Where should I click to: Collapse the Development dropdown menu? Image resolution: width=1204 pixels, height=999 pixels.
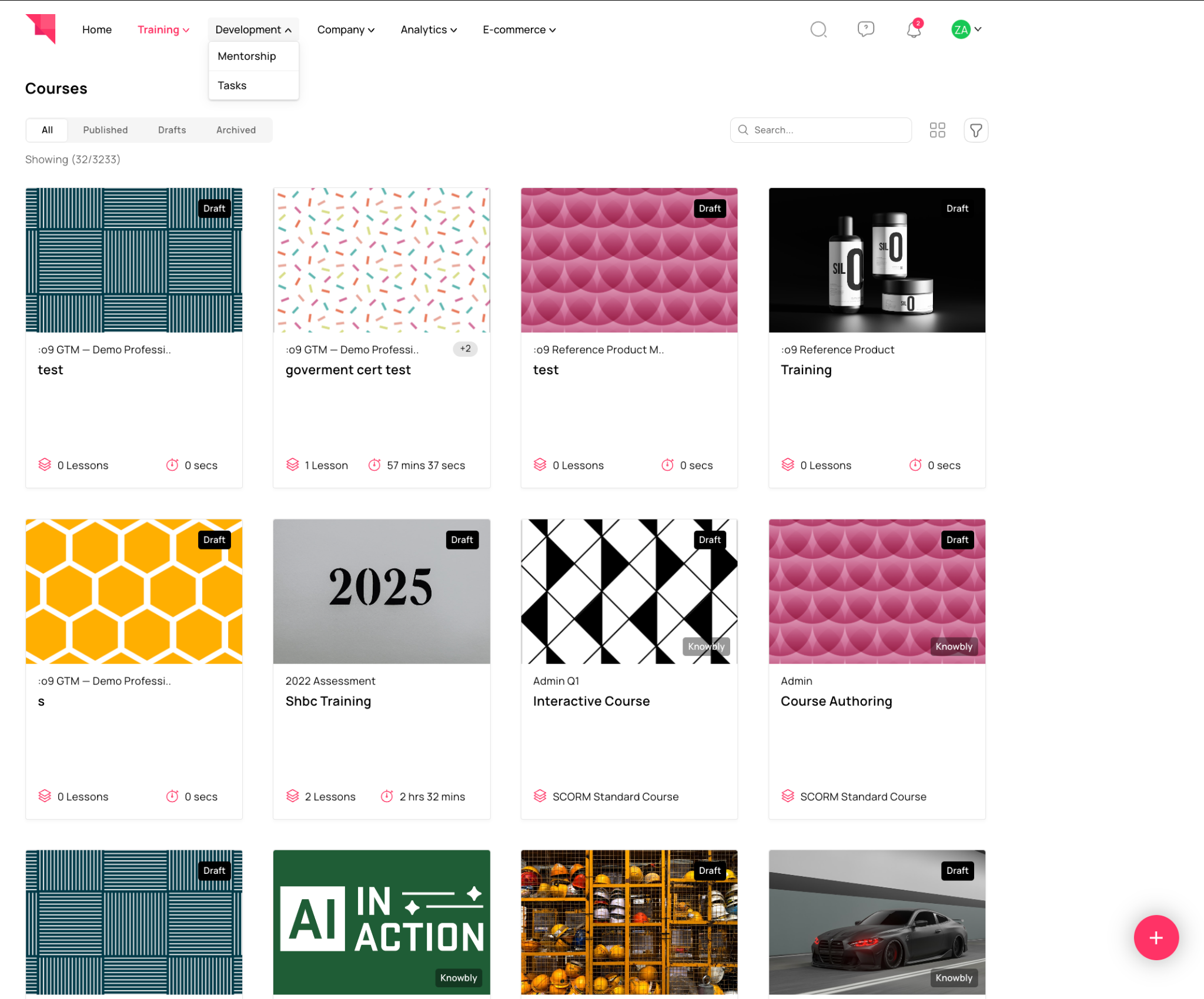point(253,30)
